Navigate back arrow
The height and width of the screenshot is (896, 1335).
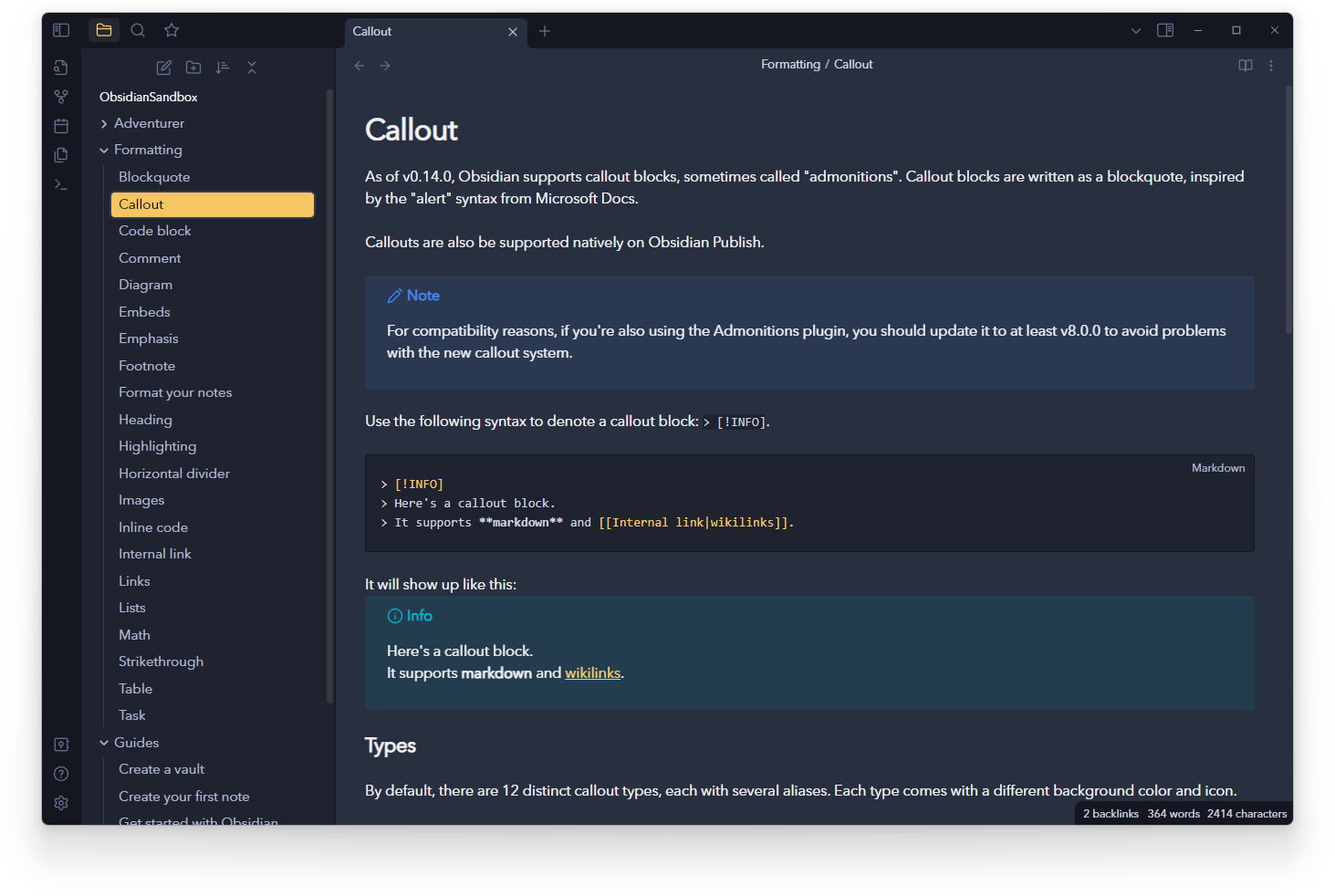[x=360, y=66]
